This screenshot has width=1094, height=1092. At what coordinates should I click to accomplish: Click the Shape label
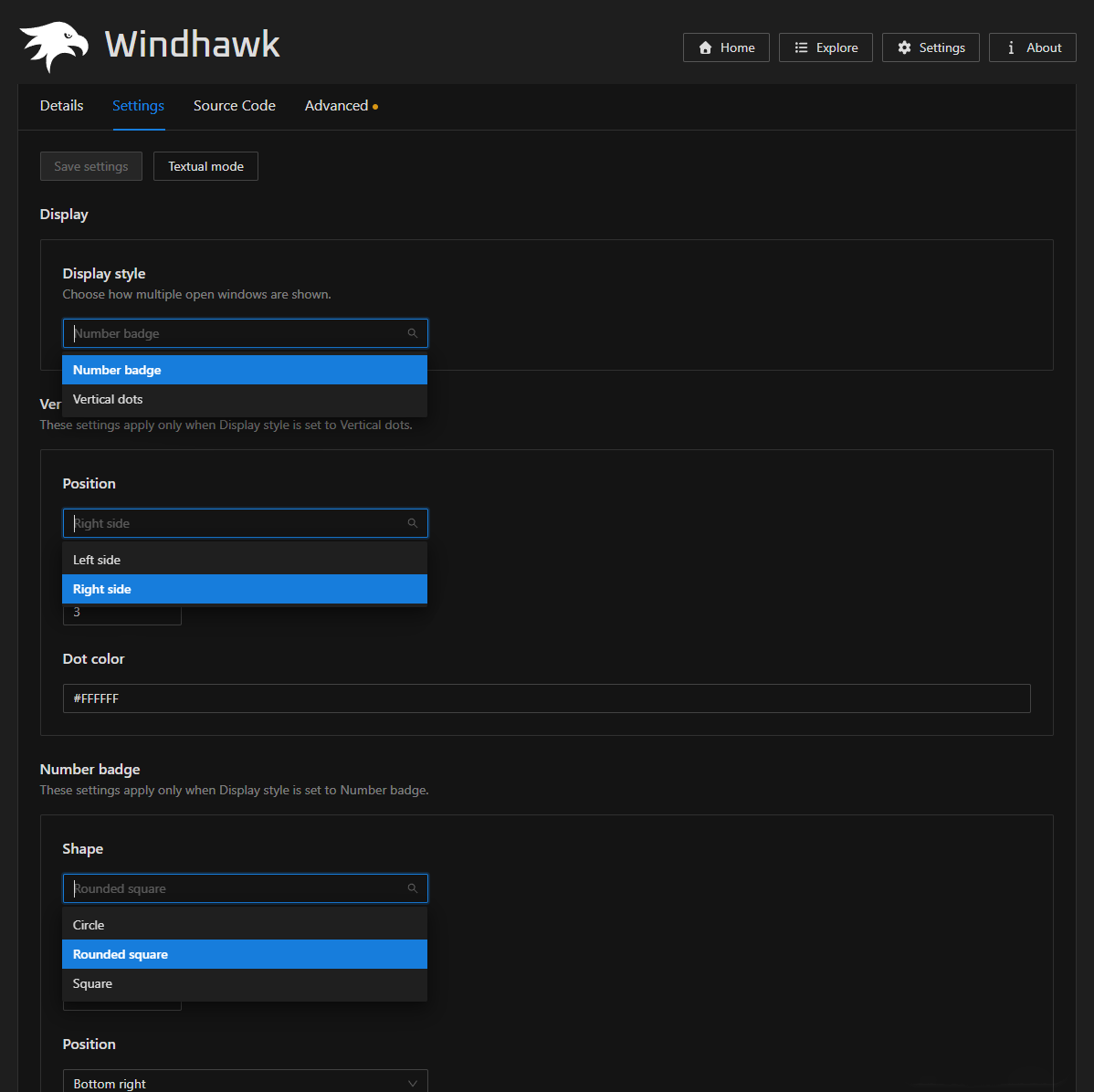pyautogui.click(x=83, y=848)
